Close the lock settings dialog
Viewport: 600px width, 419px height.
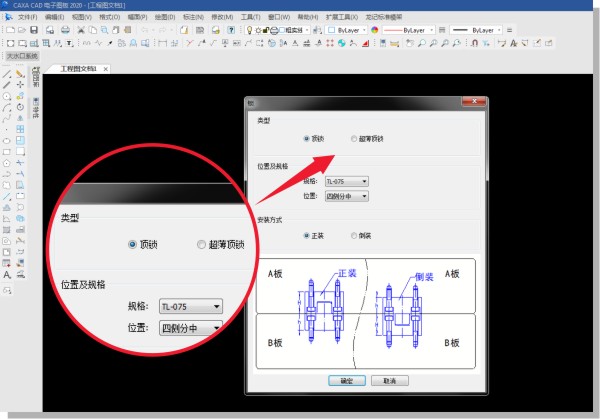(474, 101)
